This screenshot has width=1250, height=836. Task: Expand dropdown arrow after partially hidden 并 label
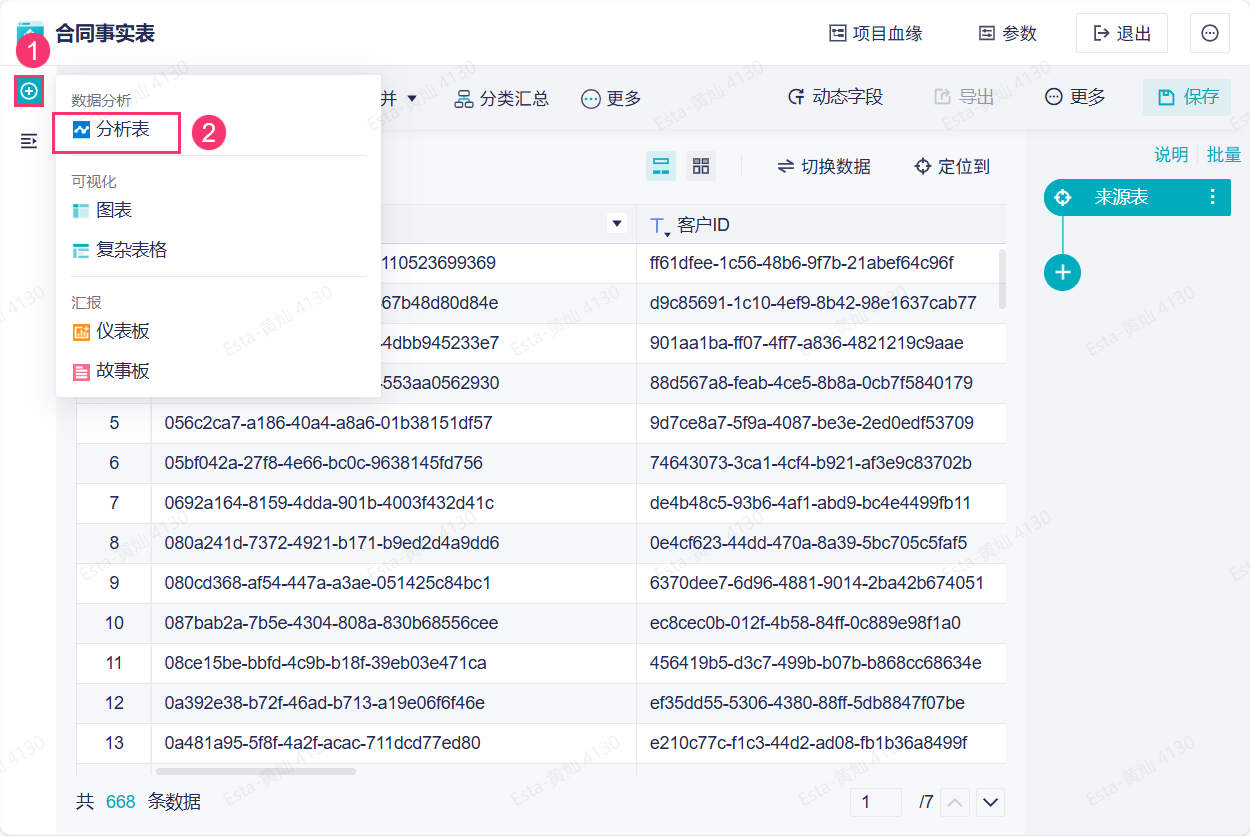412,98
